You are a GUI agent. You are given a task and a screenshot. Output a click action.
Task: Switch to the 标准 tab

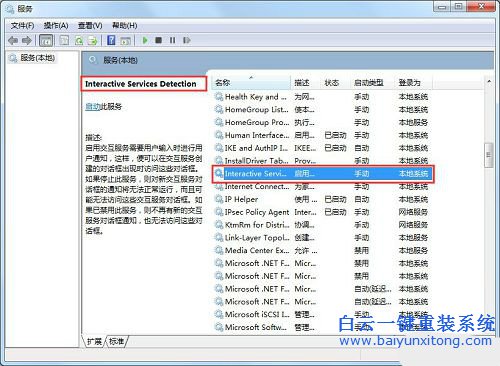pos(116,341)
